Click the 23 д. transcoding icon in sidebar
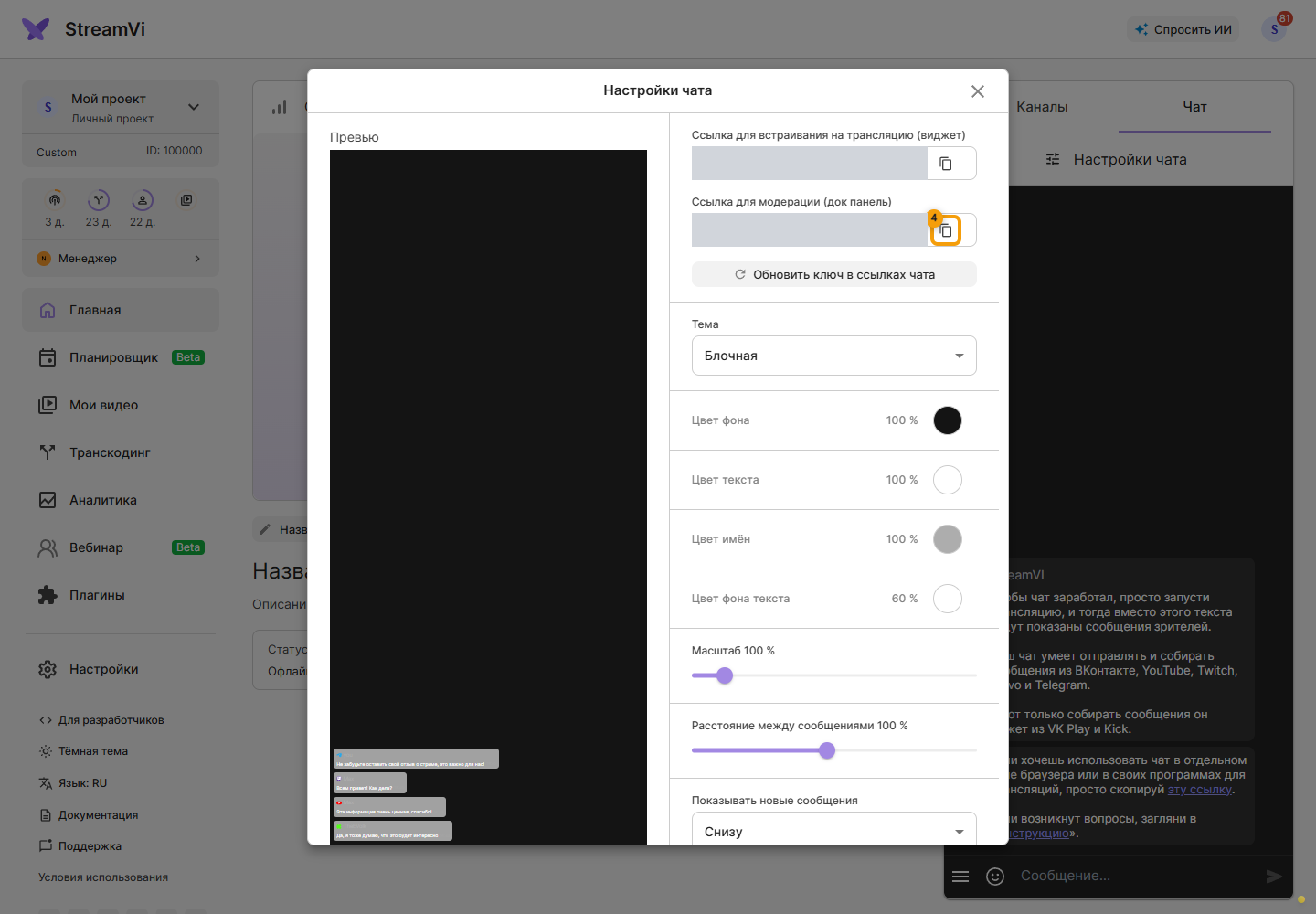Image resolution: width=1316 pixels, height=914 pixels. (99, 200)
